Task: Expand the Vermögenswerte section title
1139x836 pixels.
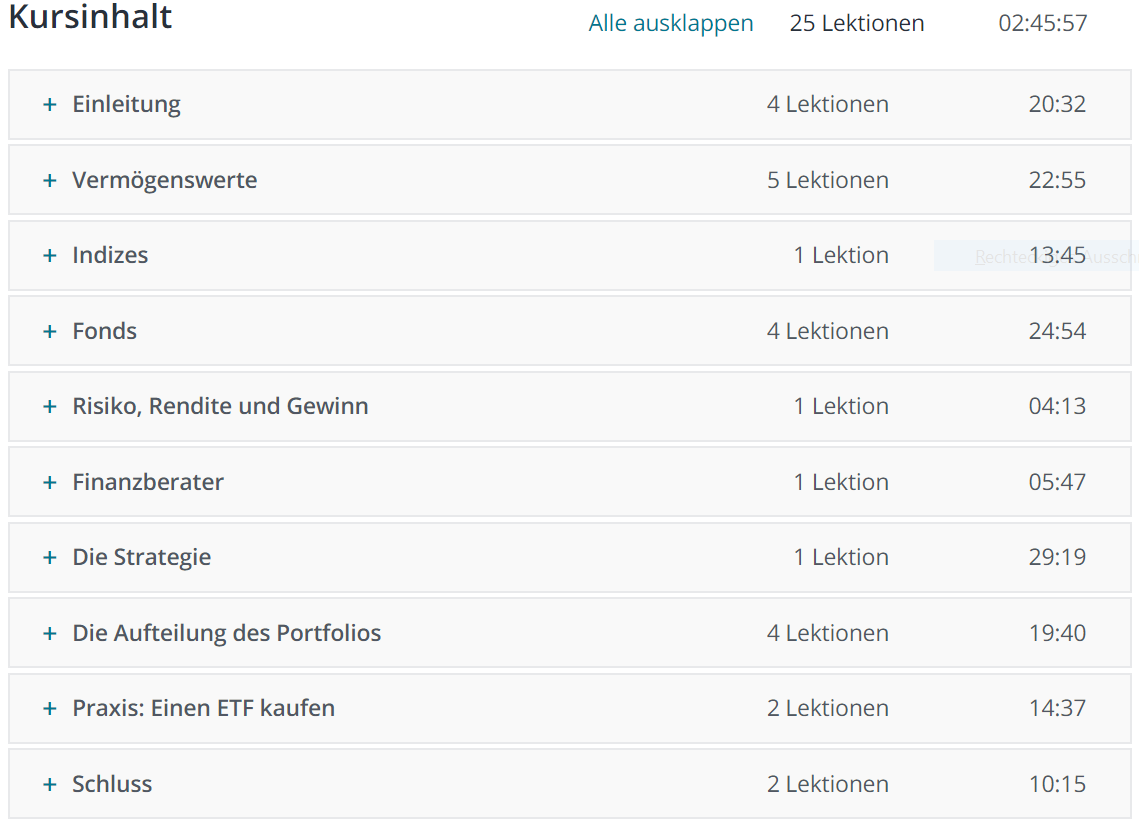Action: coord(165,180)
